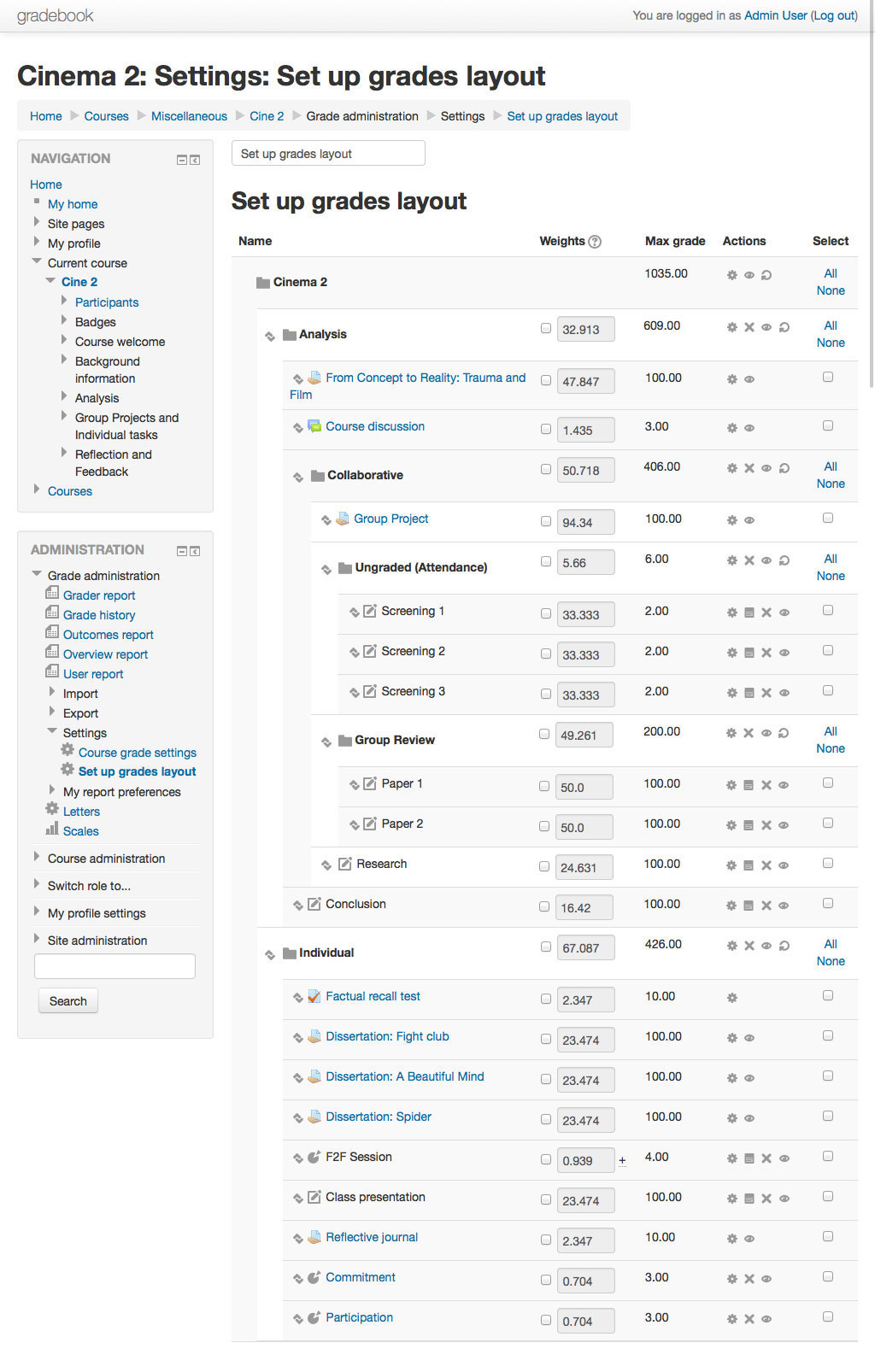This screenshot has height=1372, width=875.
Task: Open Letters settings
Action: point(81,812)
